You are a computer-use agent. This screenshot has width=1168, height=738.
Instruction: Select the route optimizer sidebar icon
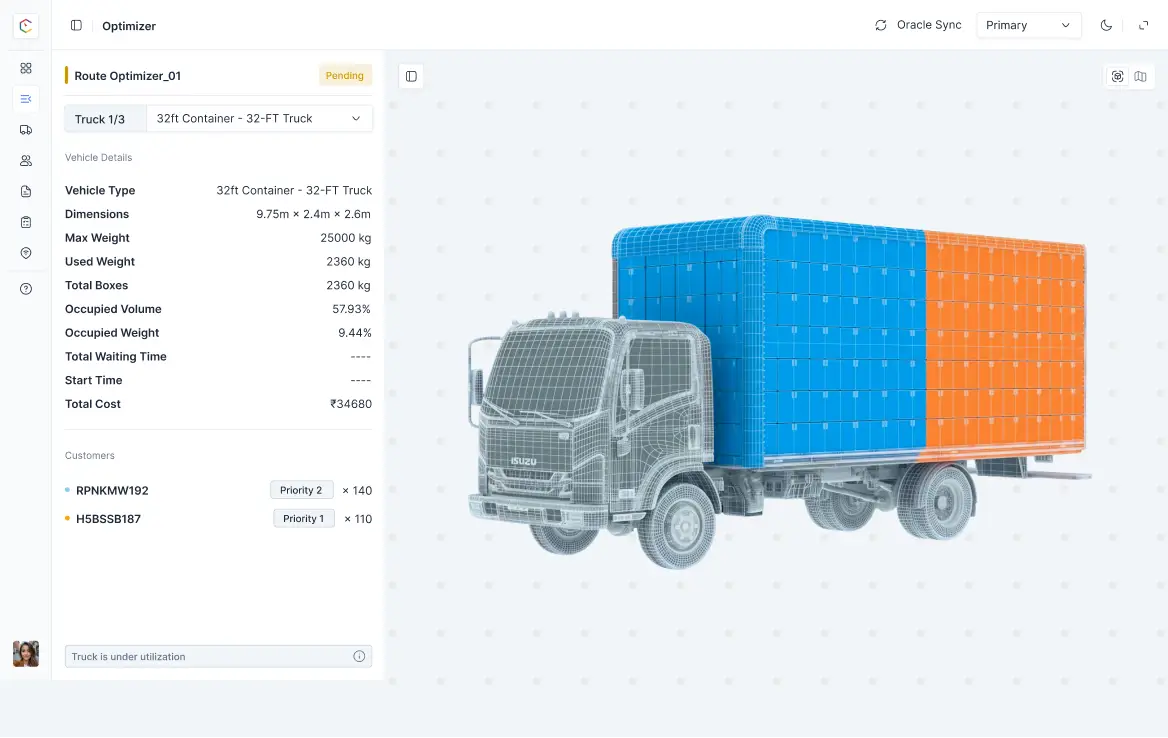point(26,98)
